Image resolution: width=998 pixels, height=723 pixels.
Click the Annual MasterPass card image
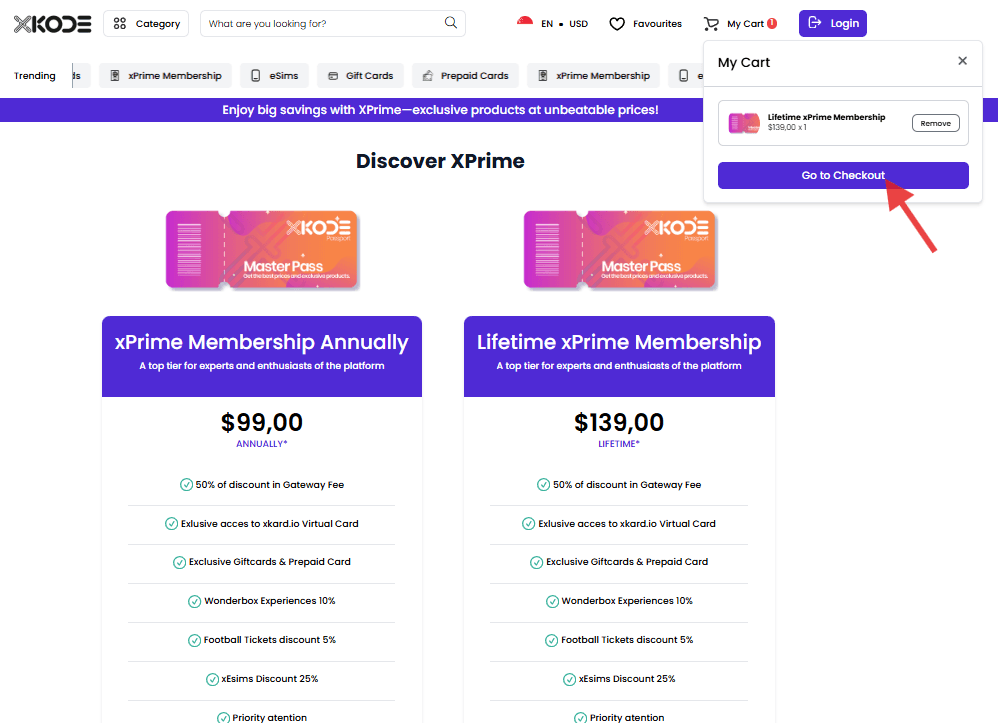click(262, 249)
